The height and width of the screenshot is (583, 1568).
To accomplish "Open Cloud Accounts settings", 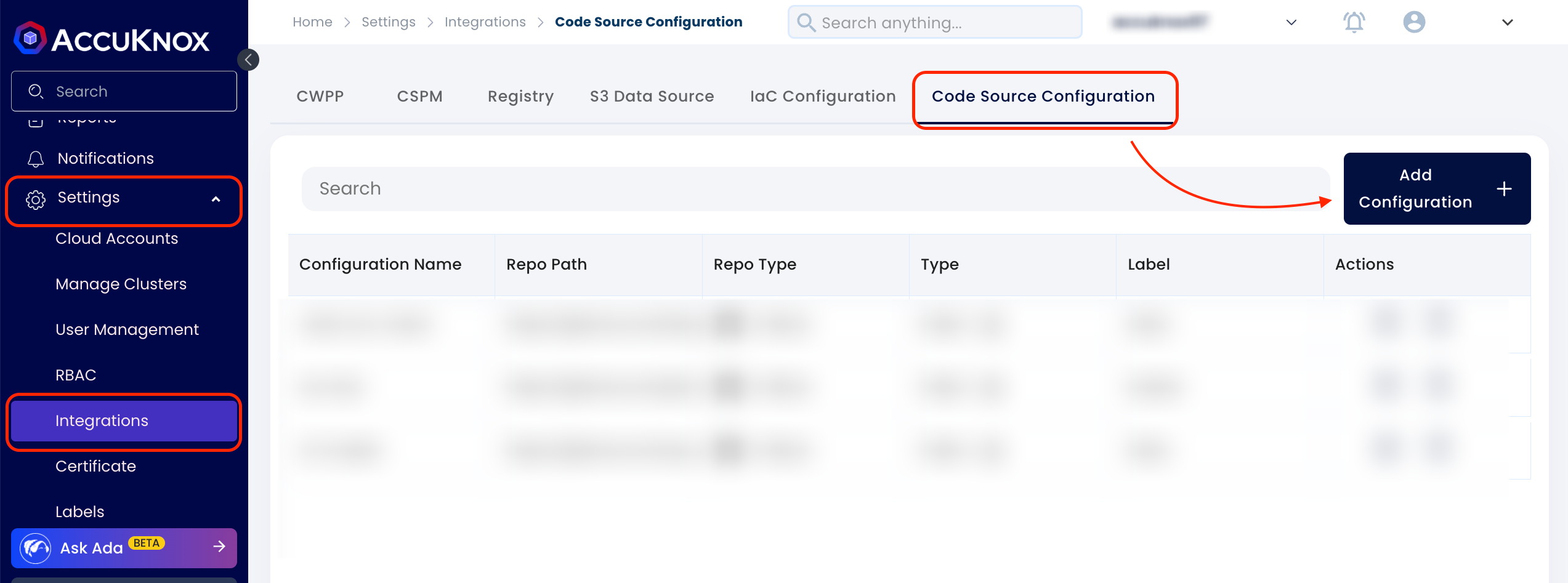I will coord(117,239).
